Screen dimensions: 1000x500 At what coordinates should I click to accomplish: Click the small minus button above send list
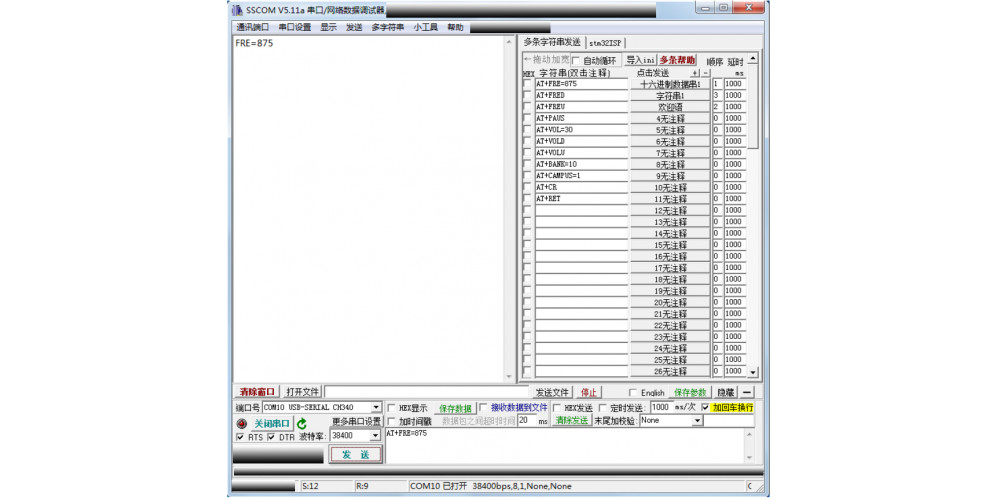[x=705, y=73]
